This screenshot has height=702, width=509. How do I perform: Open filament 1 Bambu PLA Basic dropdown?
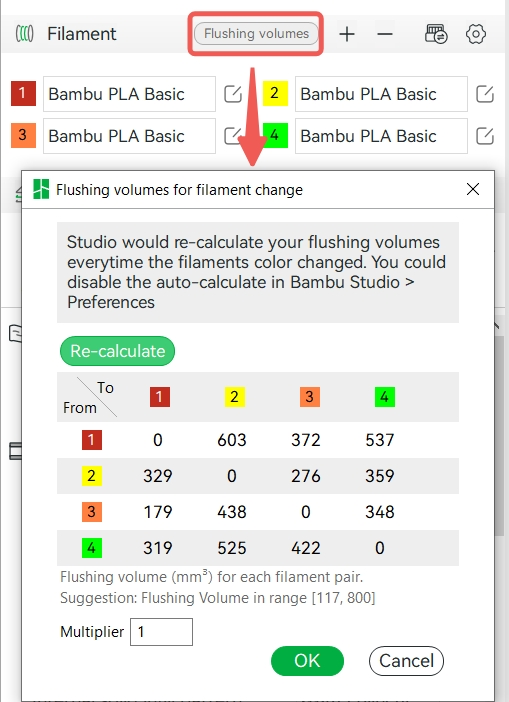tap(129, 94)
